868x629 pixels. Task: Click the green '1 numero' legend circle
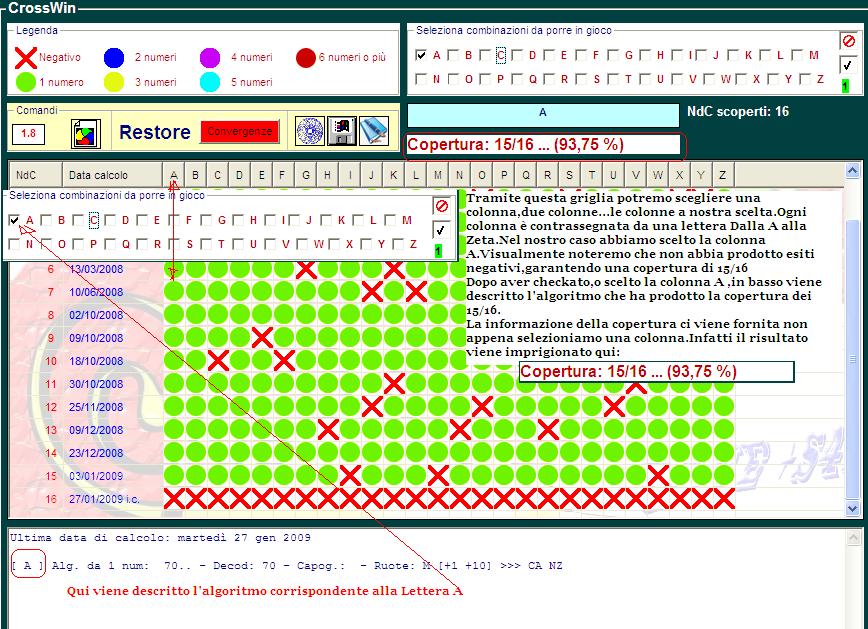26,82
